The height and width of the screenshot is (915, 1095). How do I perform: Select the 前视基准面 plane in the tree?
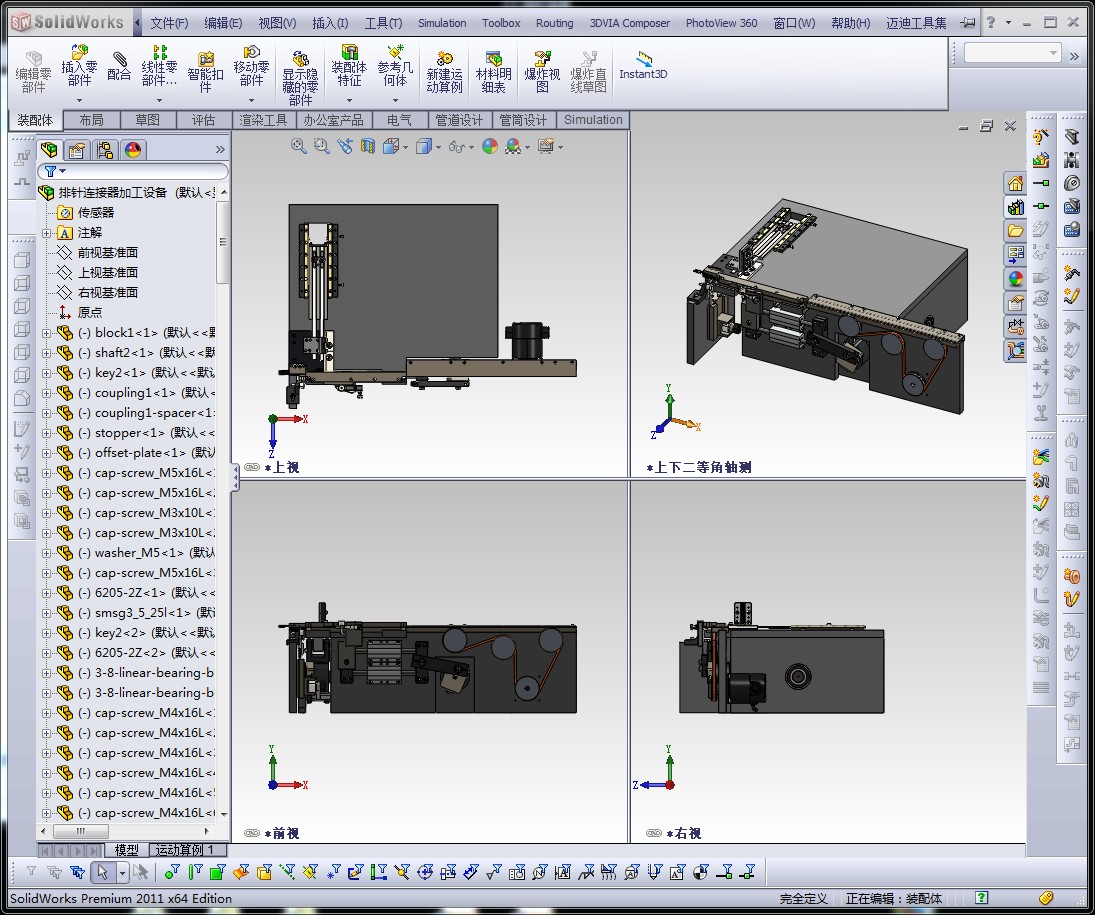click(107, 253)
